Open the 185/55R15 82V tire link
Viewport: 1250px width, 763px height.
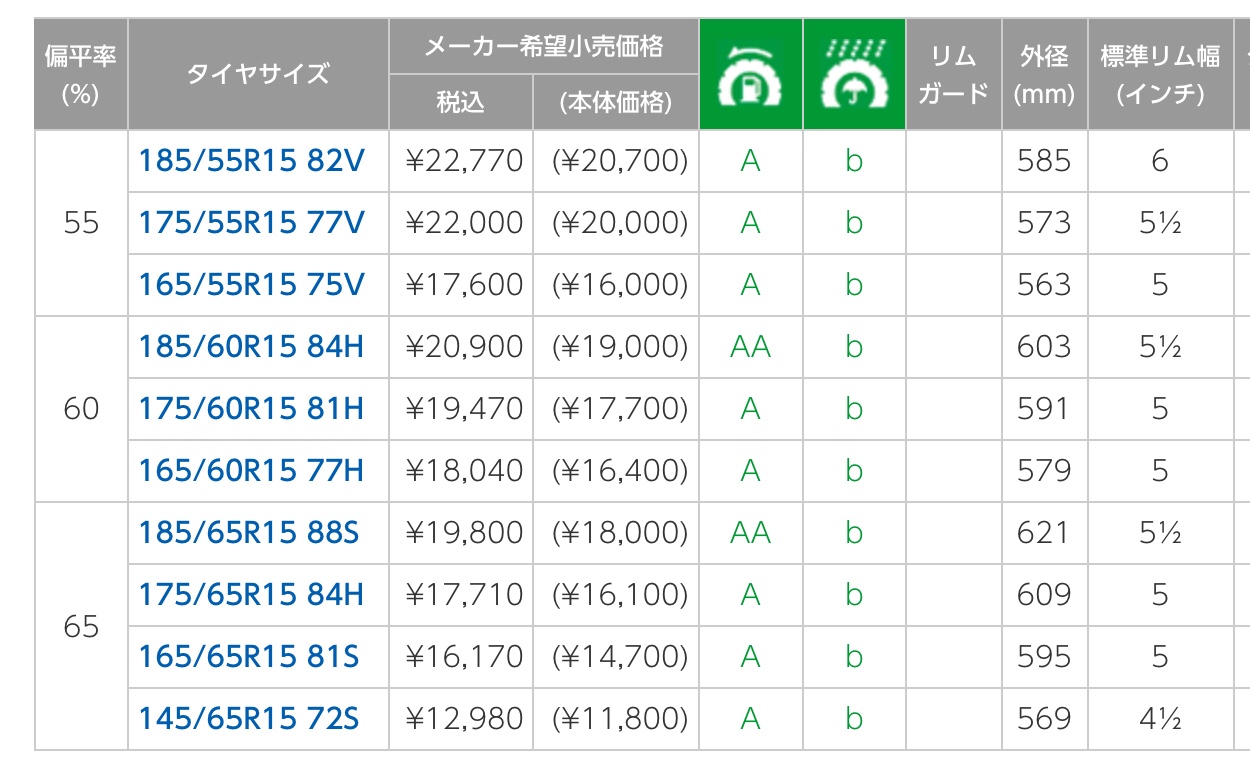pyautogui.click(x=252, y=161)
